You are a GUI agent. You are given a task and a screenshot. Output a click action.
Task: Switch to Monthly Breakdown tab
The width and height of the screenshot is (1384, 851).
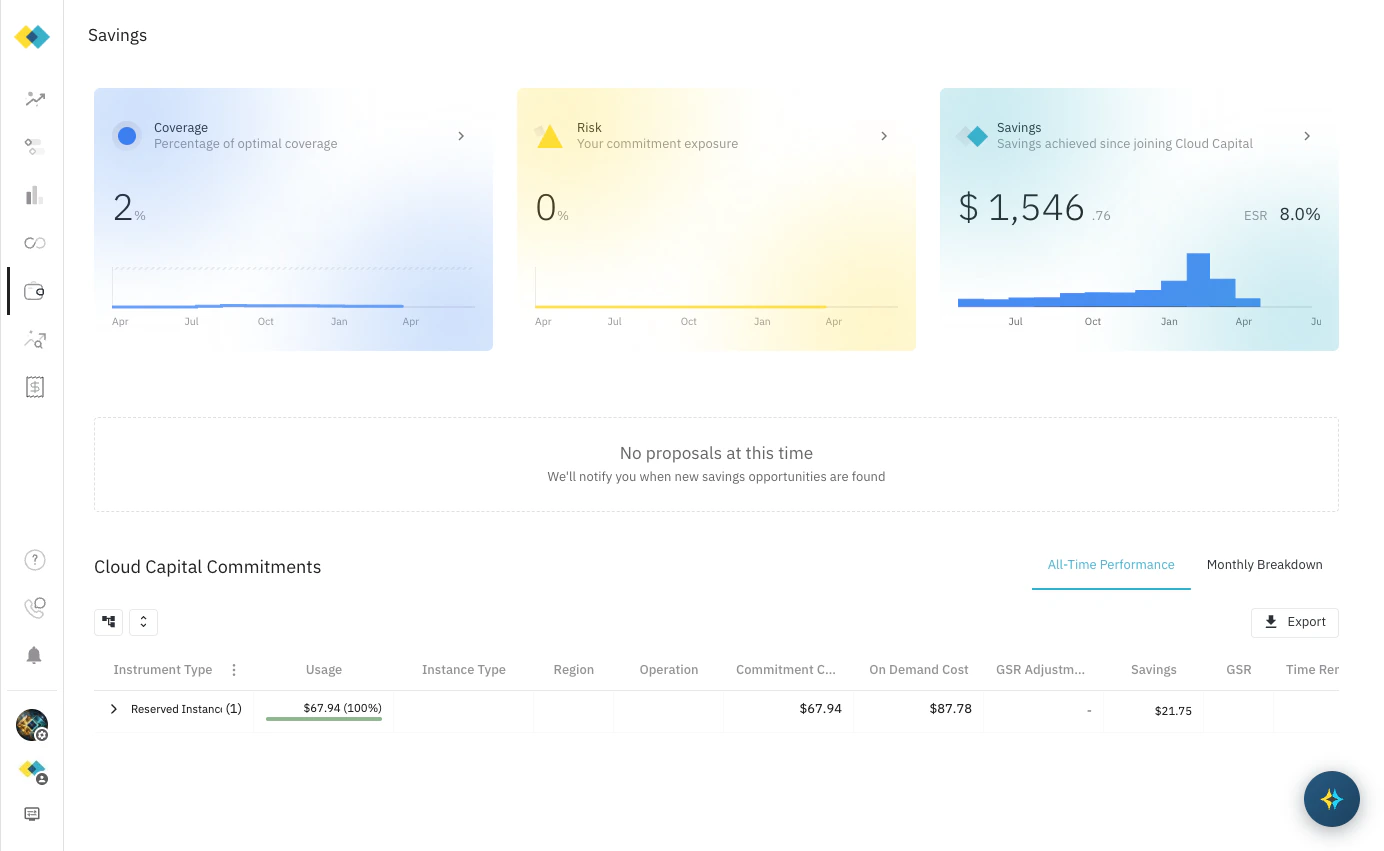click(x=1264, y=565)
